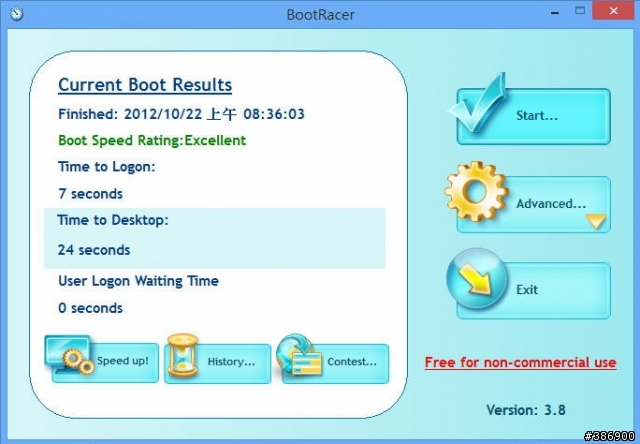Click the Speed up! button text
Screen dimensions: 640x444
[x=122, y=361]
